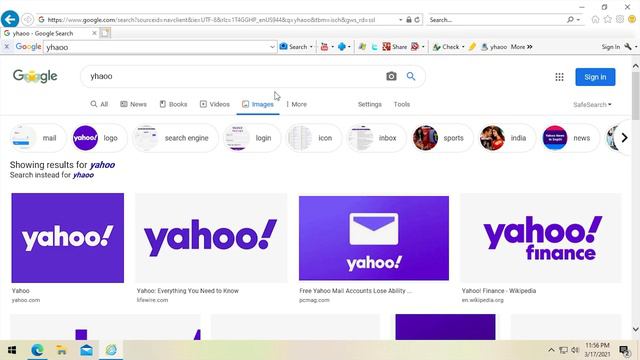Click the magnifier icon in browser search box

point(570,20)
